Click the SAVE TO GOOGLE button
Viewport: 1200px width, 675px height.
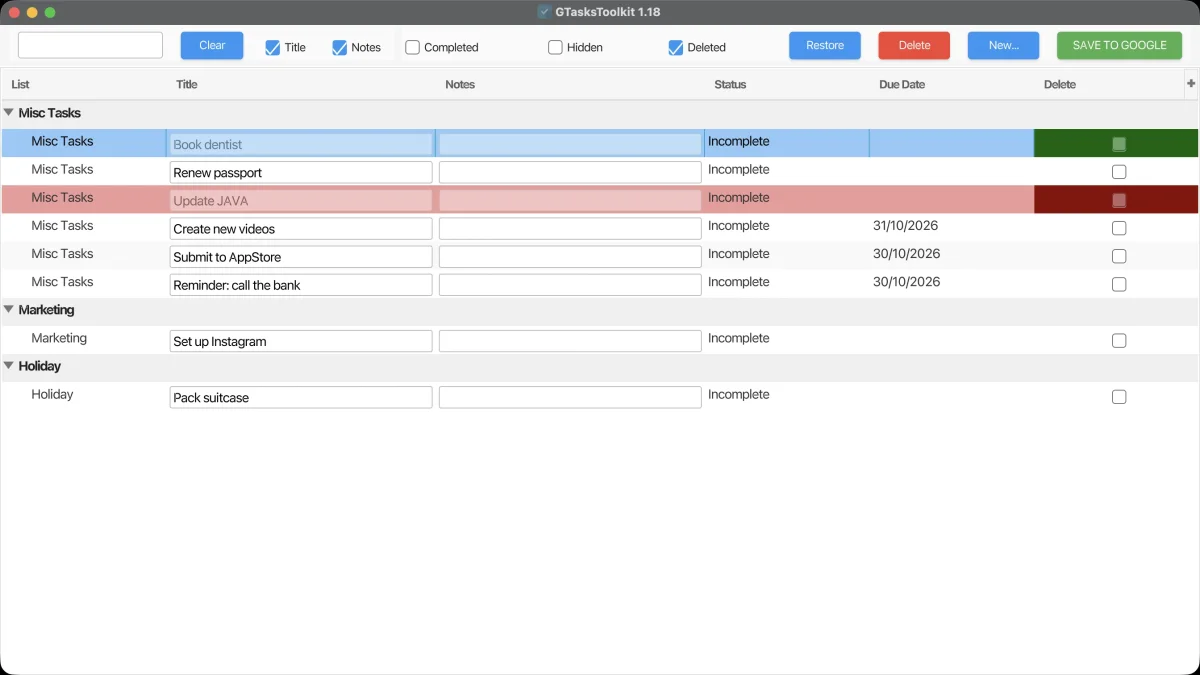(x=1119, y=45)
